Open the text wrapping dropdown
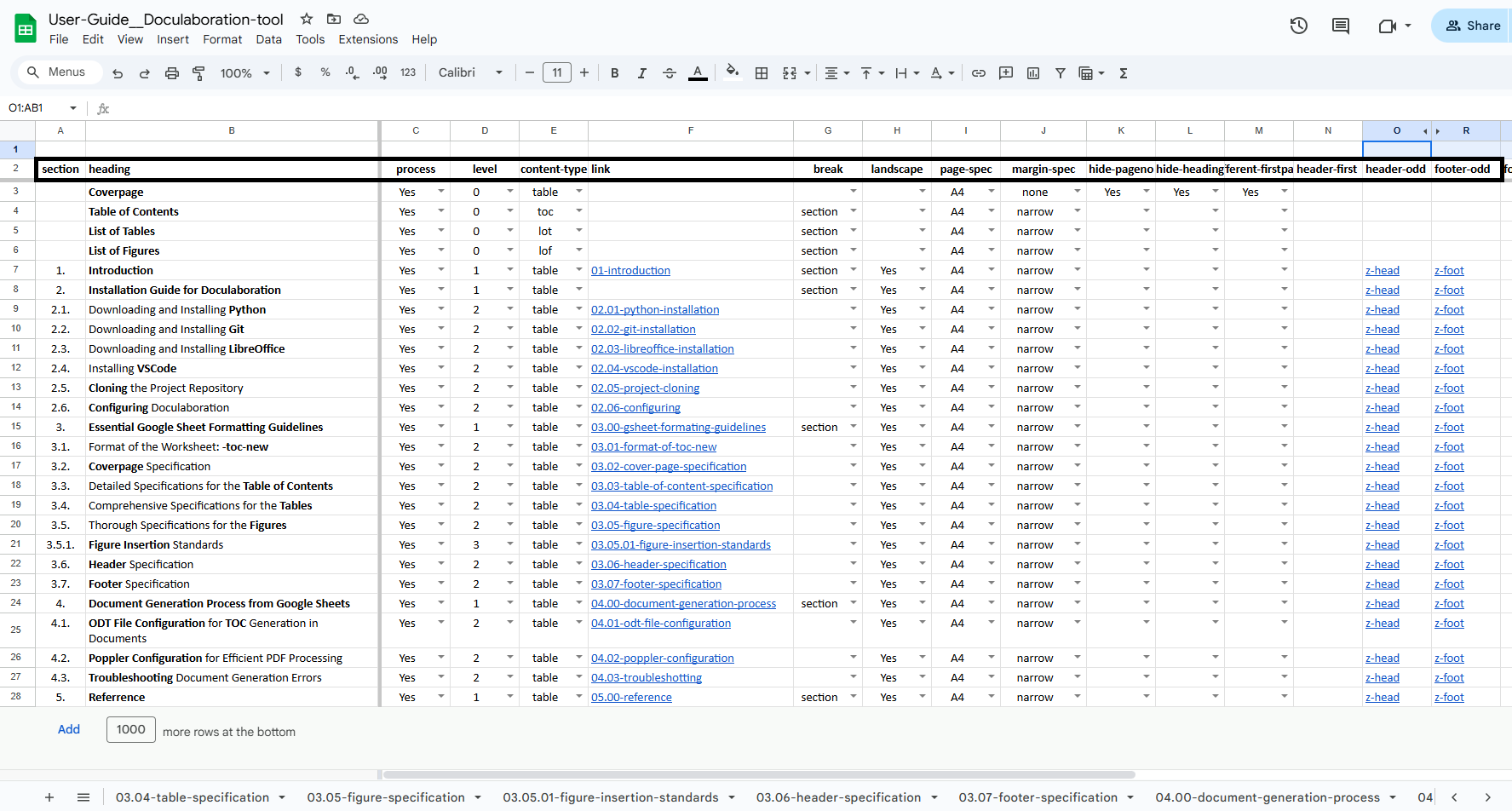This screenshot has height=811, width=1512. pyautogui.click(x=907, y=73)
